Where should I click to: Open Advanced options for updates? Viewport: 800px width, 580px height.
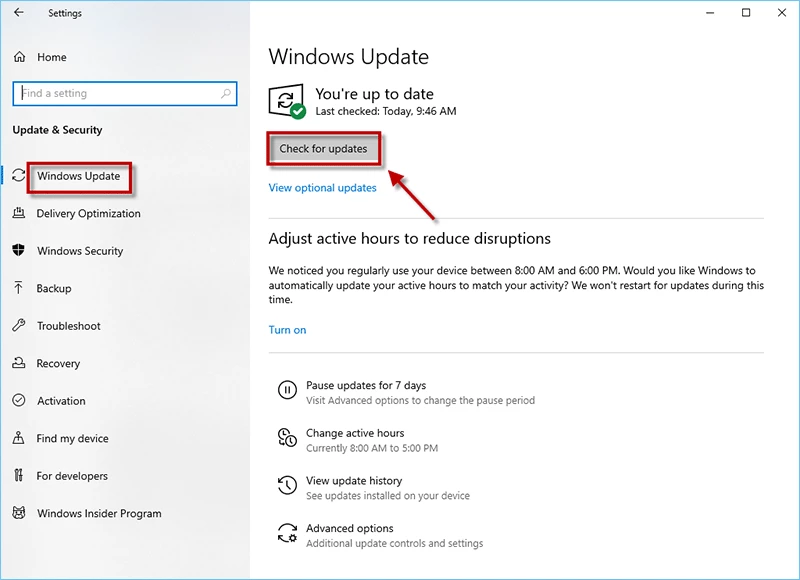349,528
